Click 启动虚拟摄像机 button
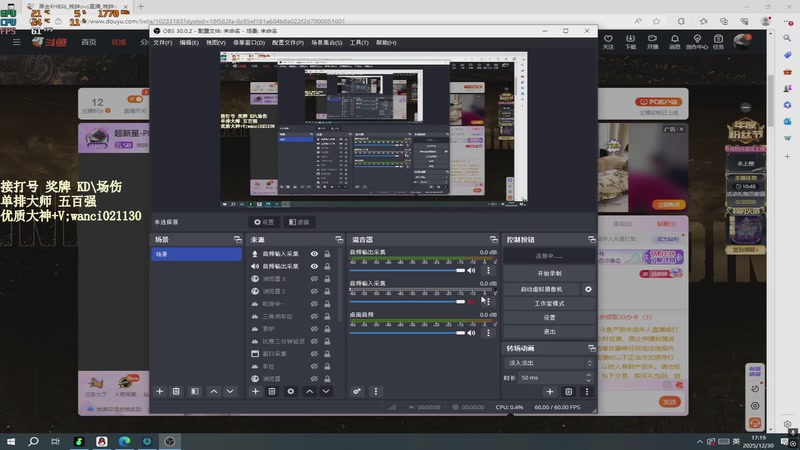 (541, 289)
